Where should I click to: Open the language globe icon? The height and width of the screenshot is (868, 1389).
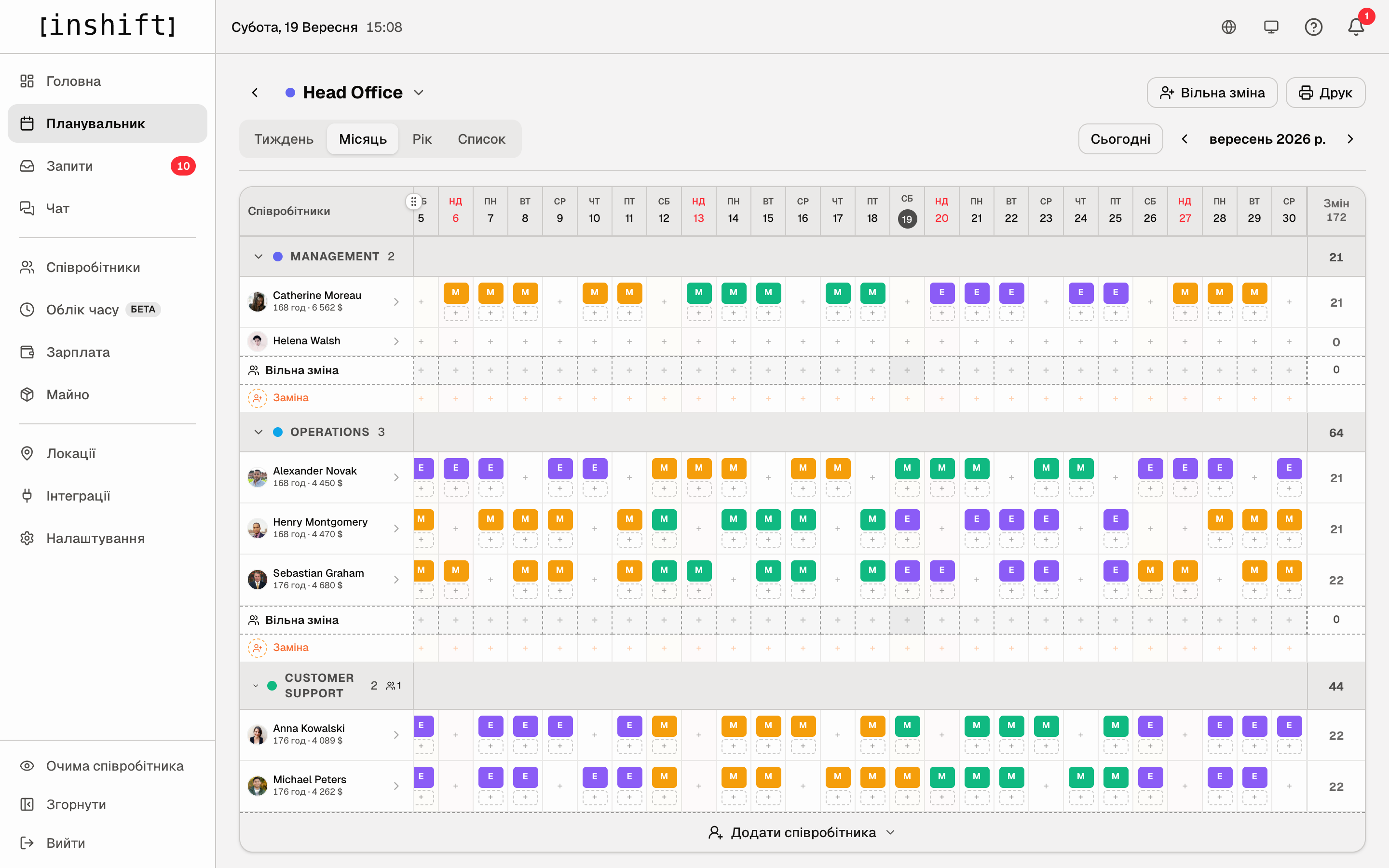[1228, 27]
